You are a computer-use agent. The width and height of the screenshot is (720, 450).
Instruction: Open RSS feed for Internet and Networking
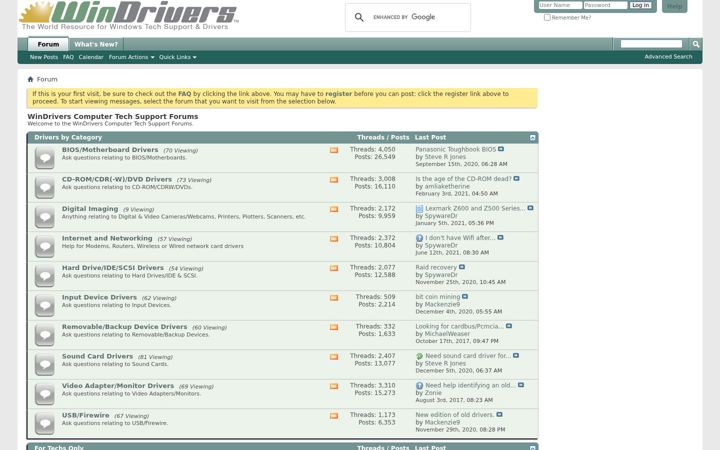click(x=334, y=239)
